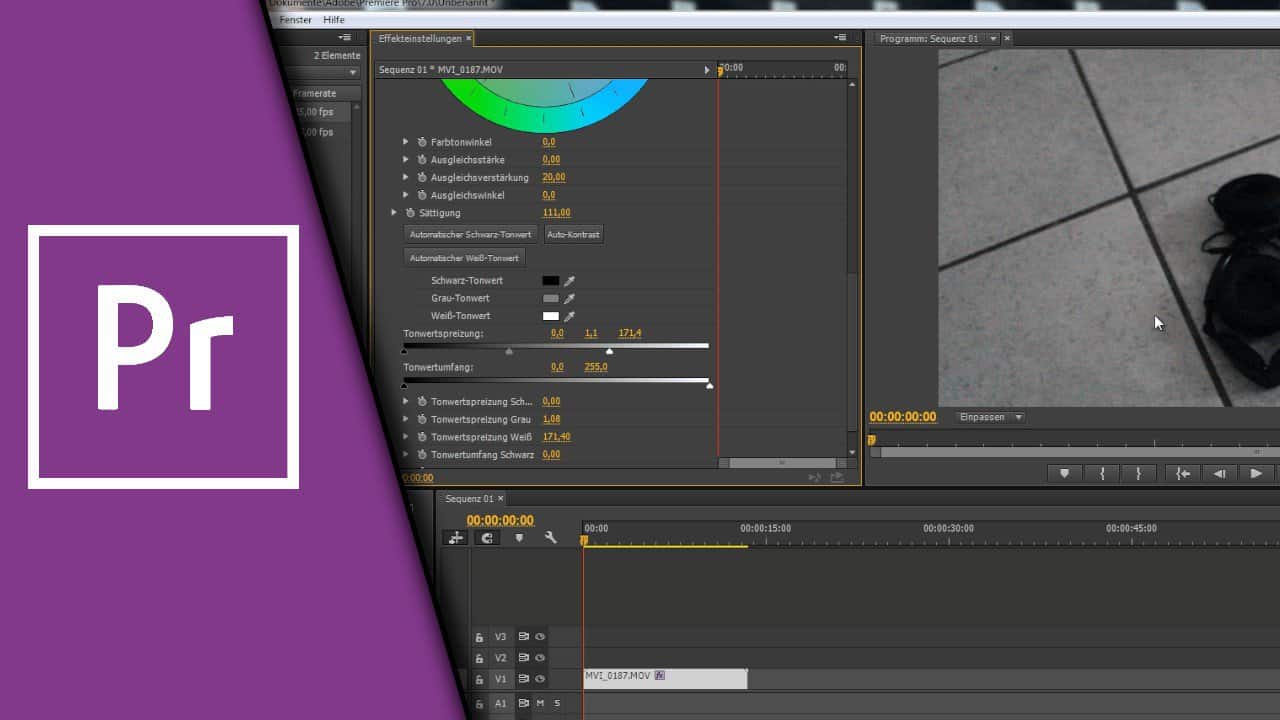Toggle the Snap magnet icon in timeline

tap(487, 538)
